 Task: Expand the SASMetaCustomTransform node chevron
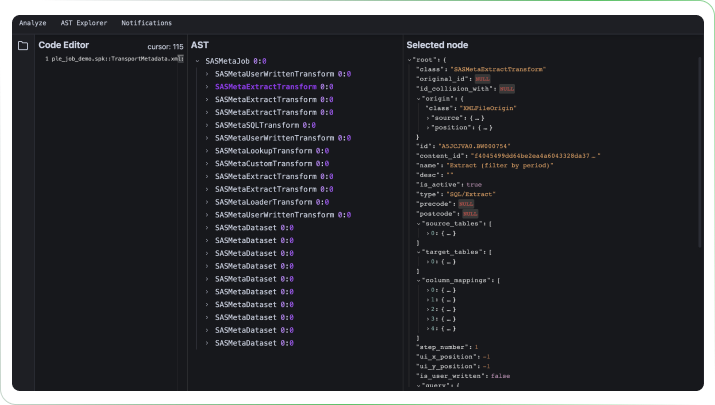(207, 163)
